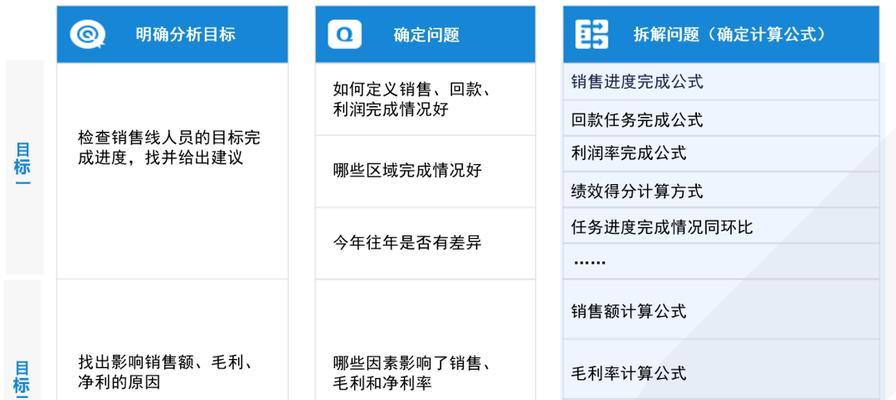Select the 确定问题 header text

click(426, 35)
